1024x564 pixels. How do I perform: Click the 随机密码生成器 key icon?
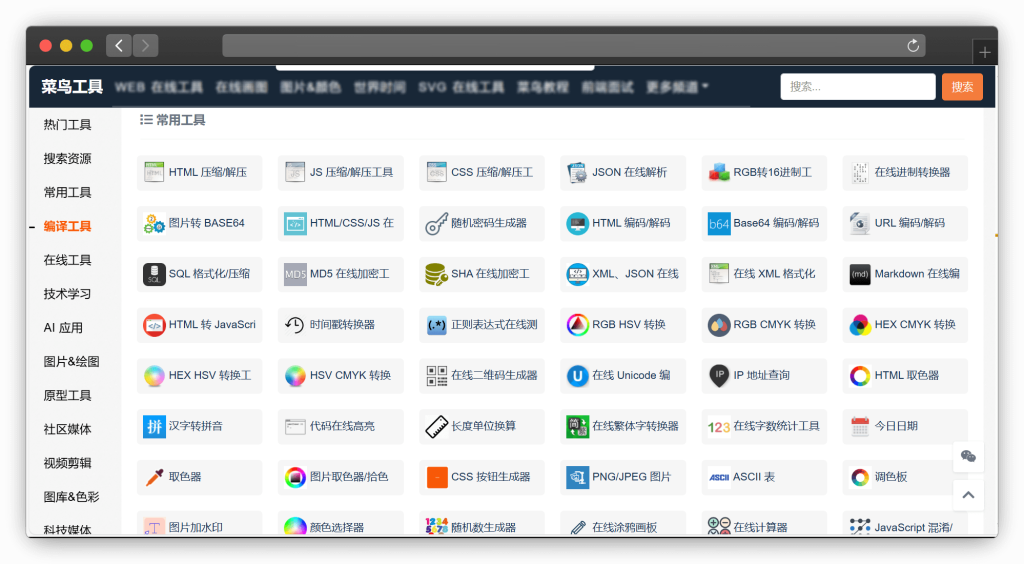coord(436,223)
